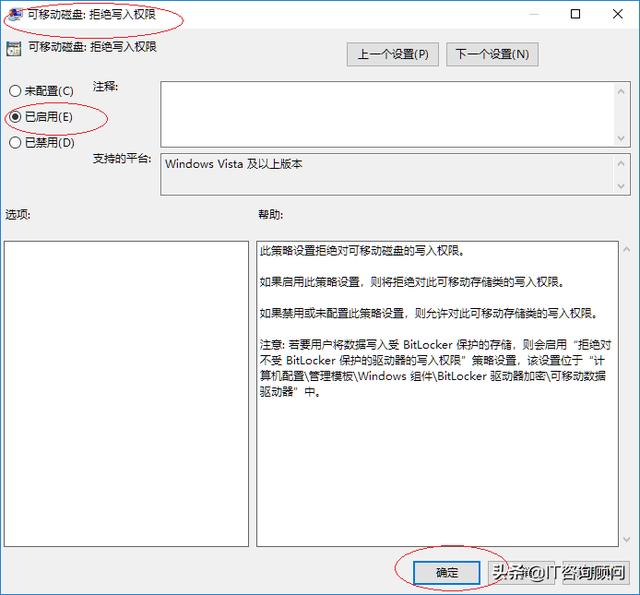Click supported platform box scroll up arrow

point(621,164)
